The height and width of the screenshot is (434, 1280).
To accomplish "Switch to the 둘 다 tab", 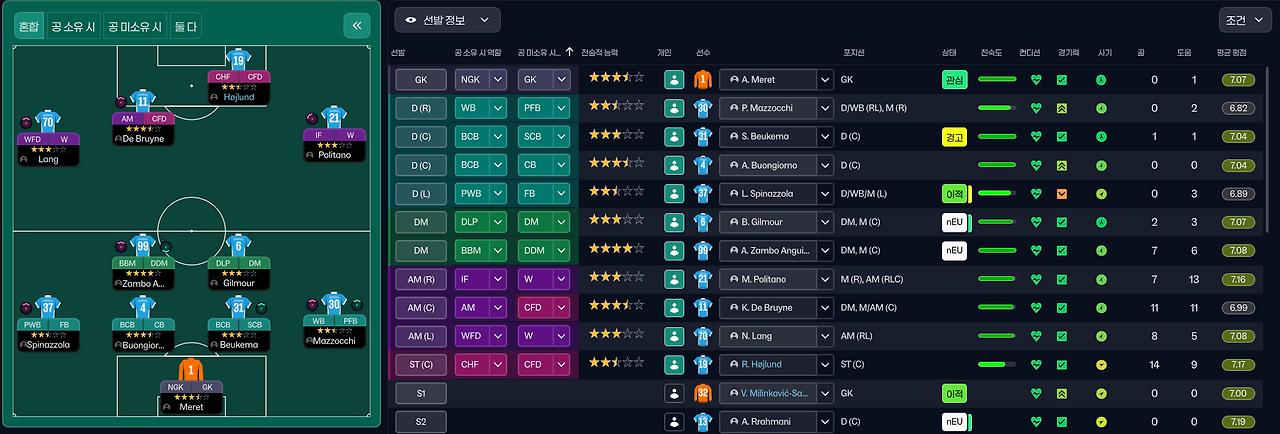I will tap(185, 26).
